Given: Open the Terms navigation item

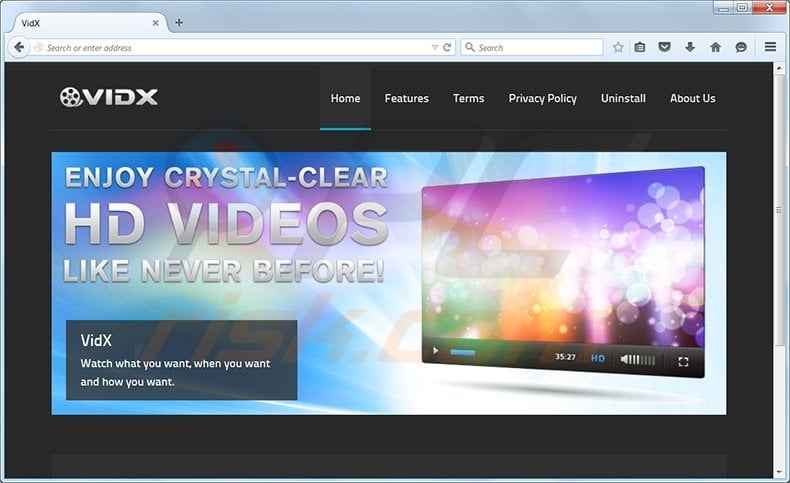Looking at the screenshot, I should [x=469, y=98].
